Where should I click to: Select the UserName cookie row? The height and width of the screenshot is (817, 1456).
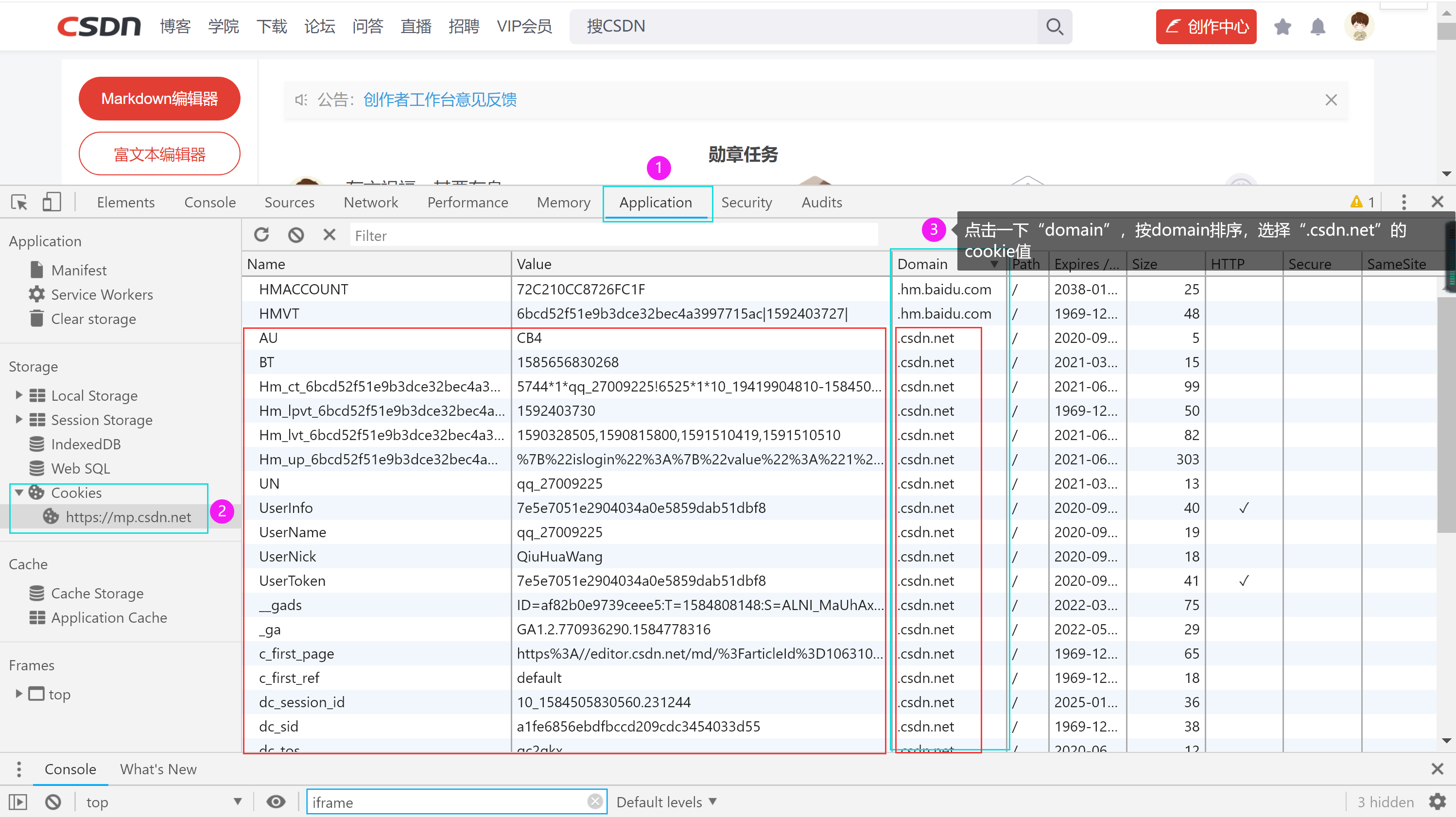coord(839,532)
